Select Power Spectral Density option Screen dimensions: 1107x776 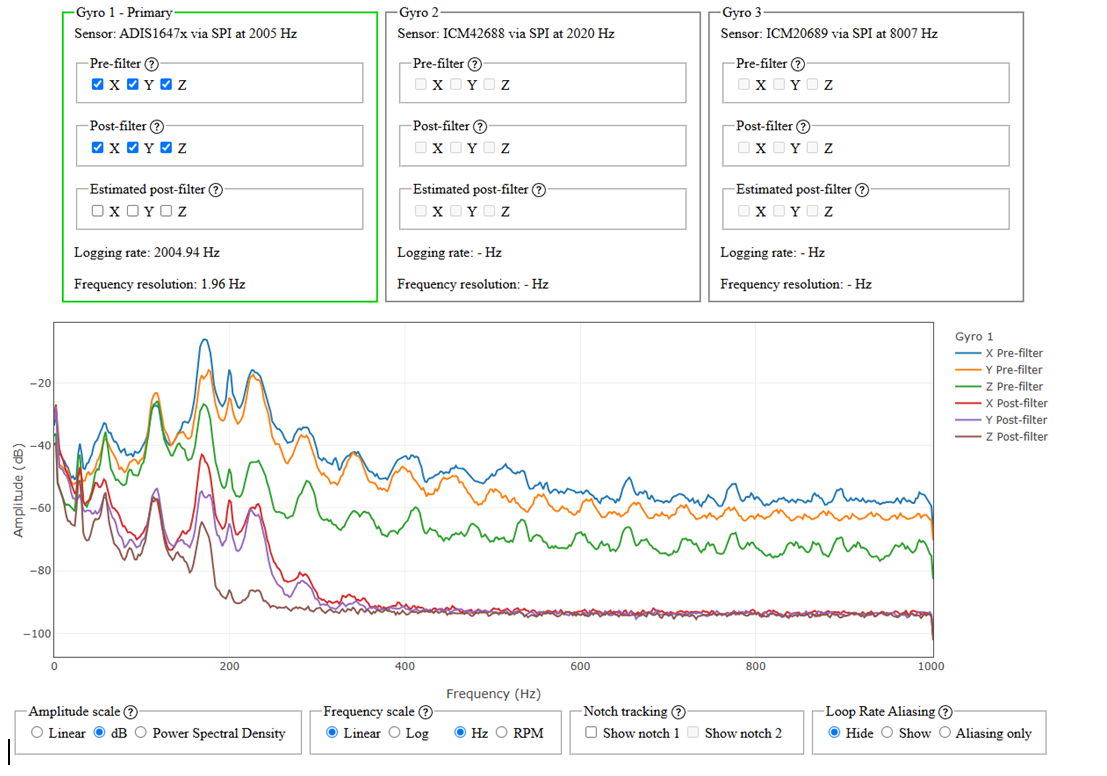point(140,732)
